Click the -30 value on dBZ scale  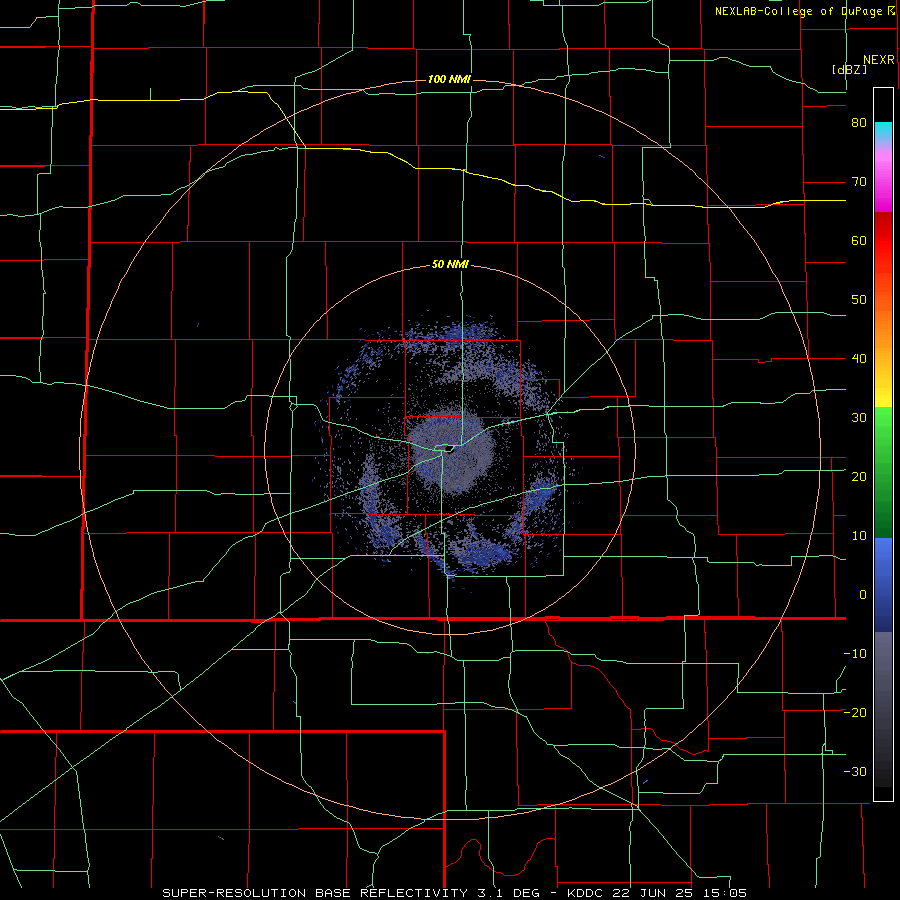click(855, 771)
